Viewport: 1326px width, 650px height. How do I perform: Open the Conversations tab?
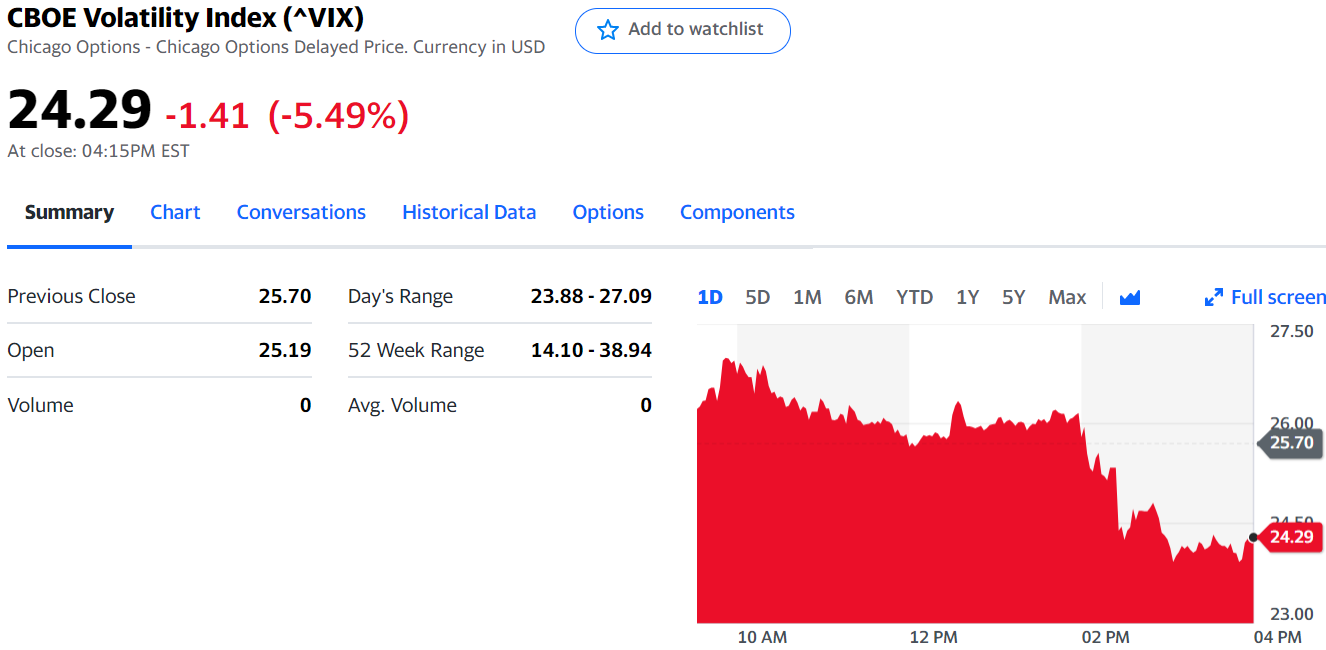(301, 212)
